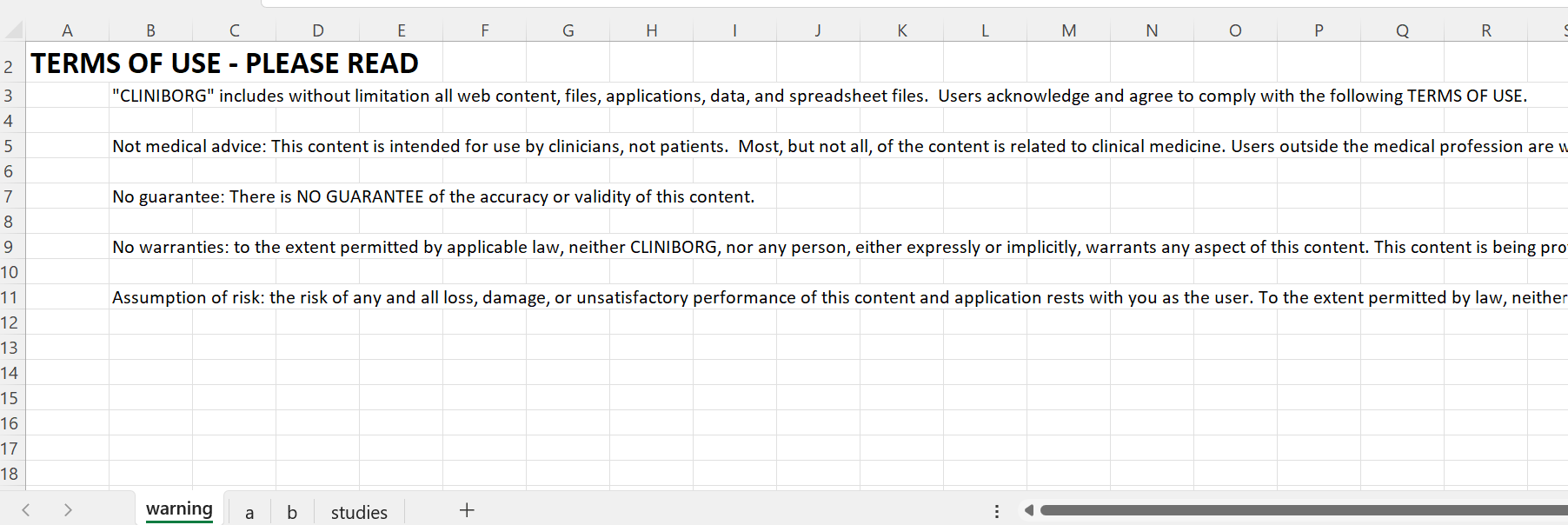Select row 7 header
Image resolution: width=1568 pixels, height=525 pixels.
pos(12,196)
